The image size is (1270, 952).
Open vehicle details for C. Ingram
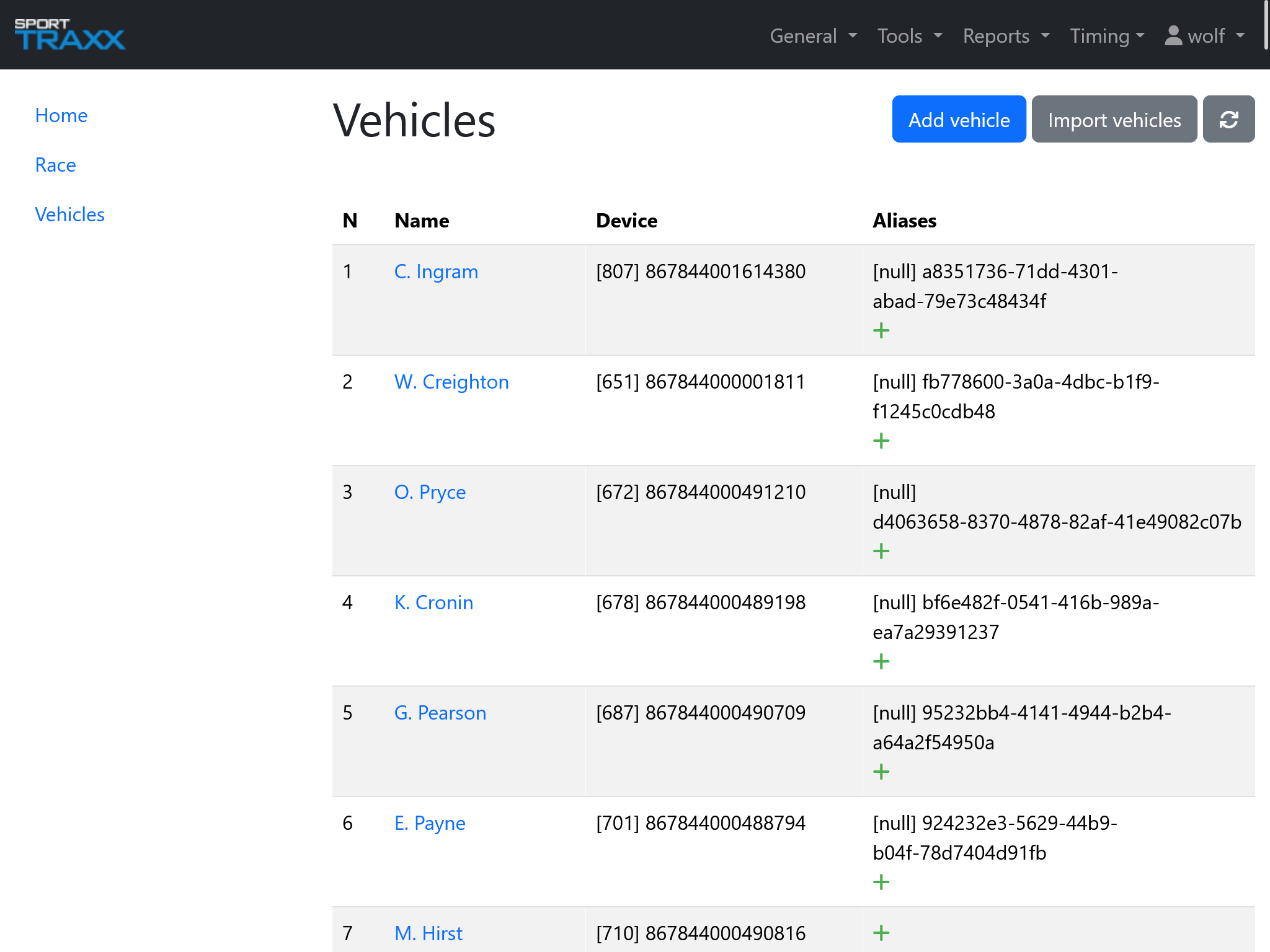point(436,271)
